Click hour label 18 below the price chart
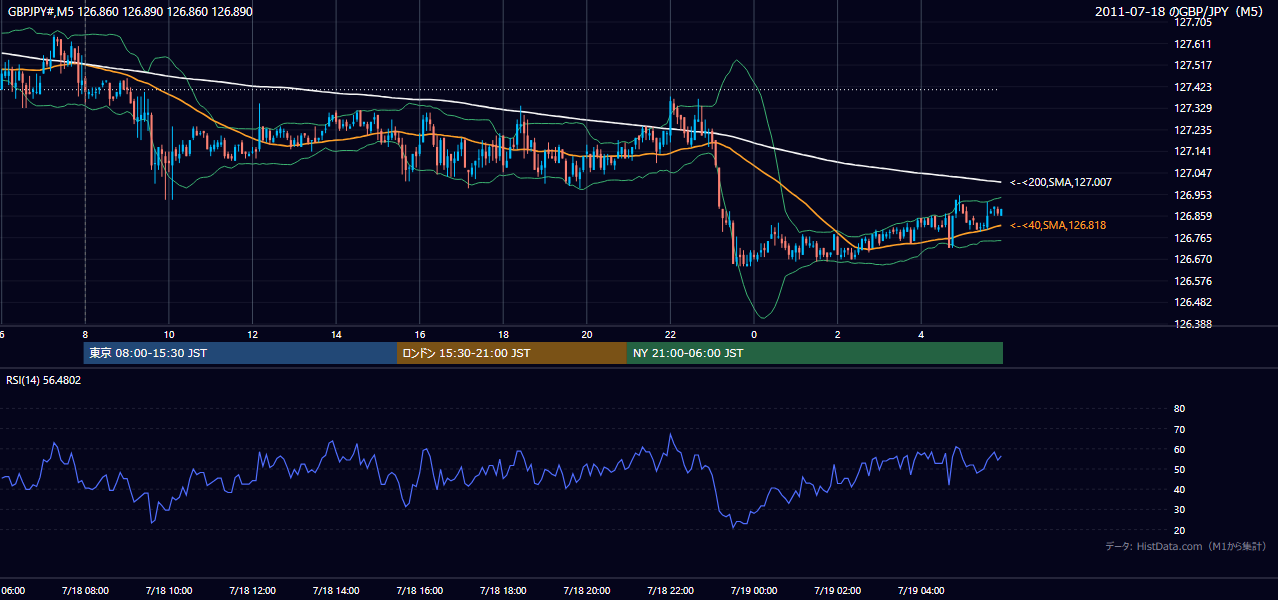1278x600 pixels. pyautogui.click(x=503, y=334)
